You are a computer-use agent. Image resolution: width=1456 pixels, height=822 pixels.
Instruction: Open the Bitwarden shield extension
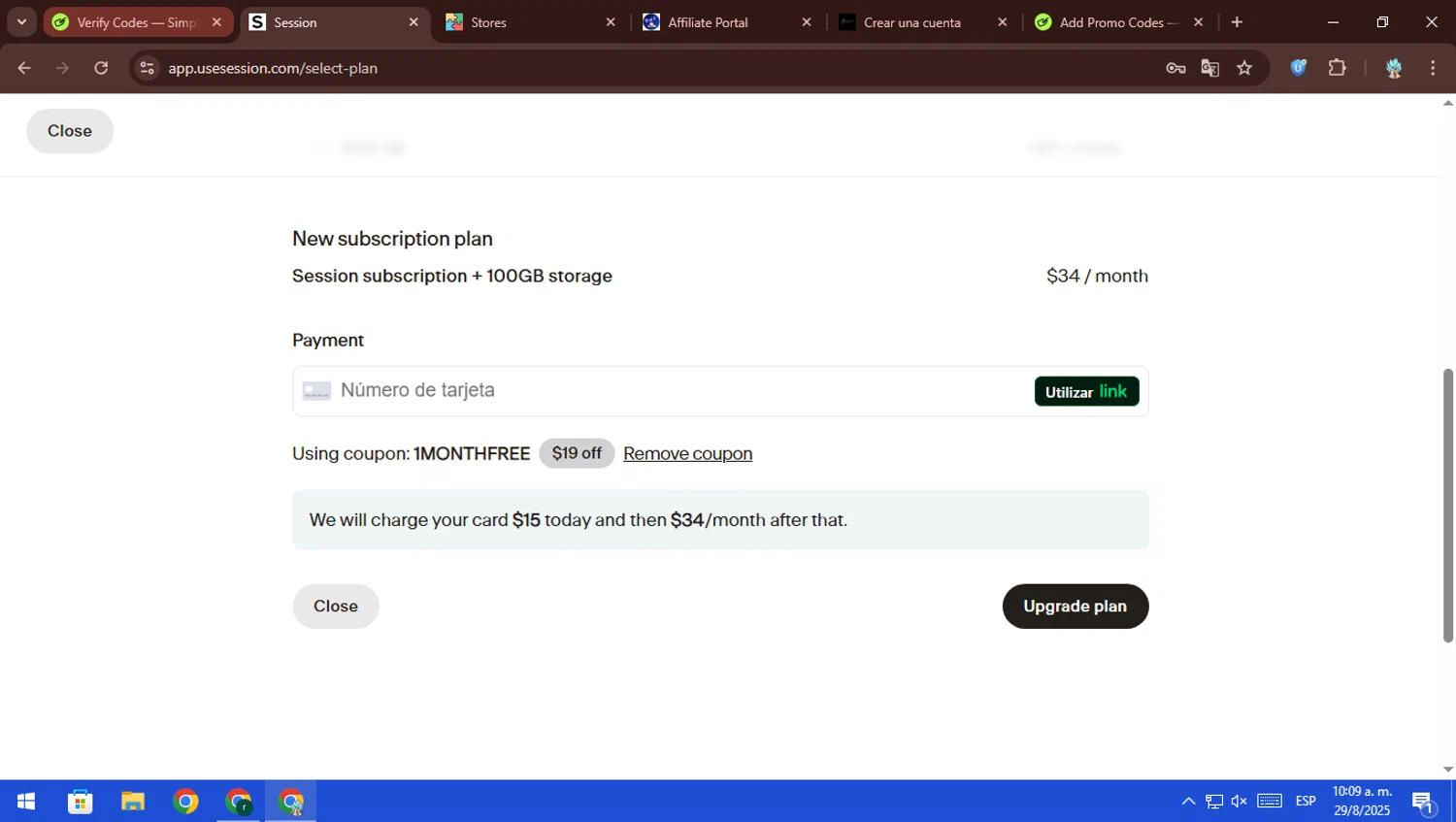tap(1299, 68)
